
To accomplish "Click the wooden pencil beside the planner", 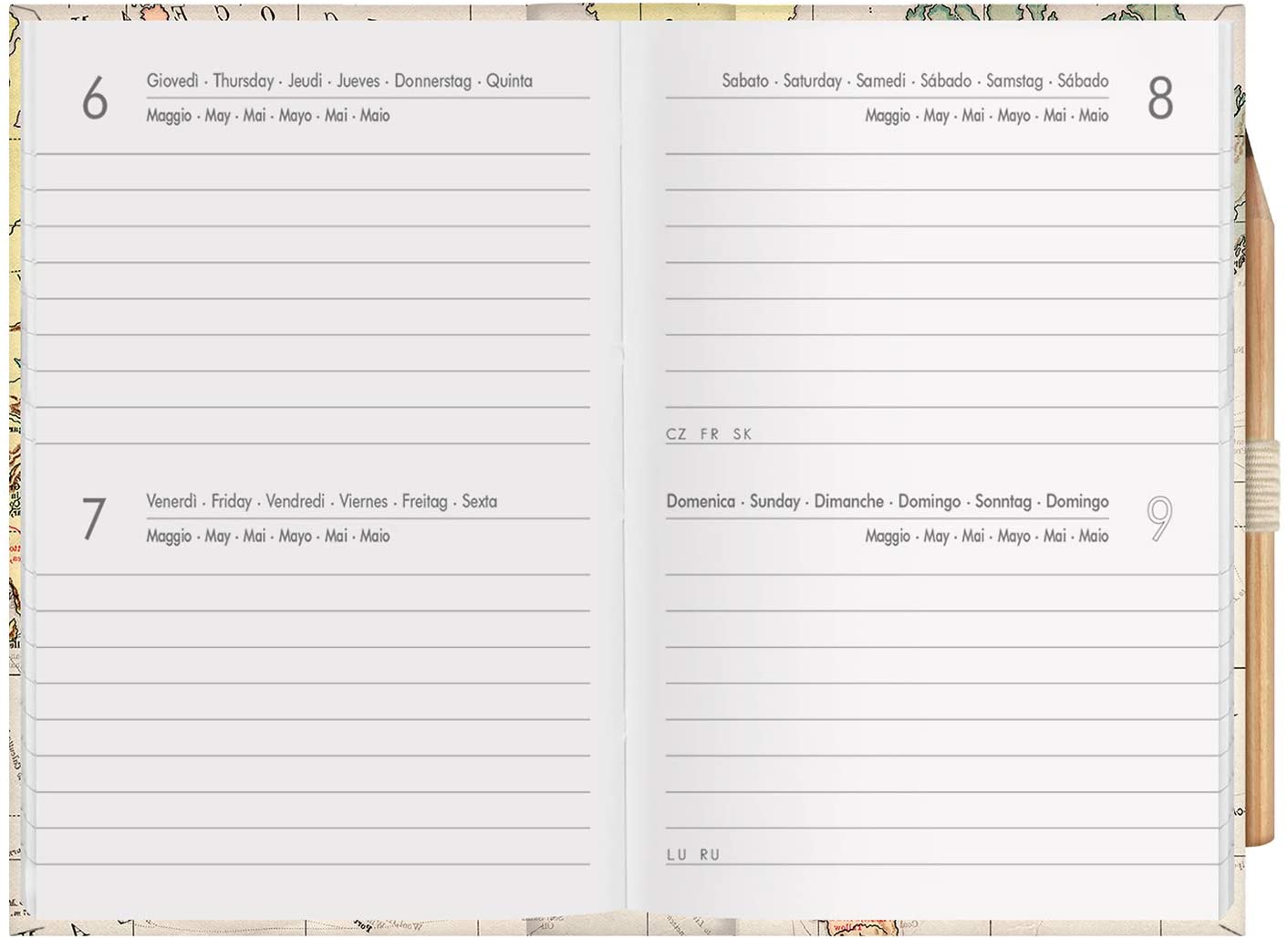I will point(1261,639).
